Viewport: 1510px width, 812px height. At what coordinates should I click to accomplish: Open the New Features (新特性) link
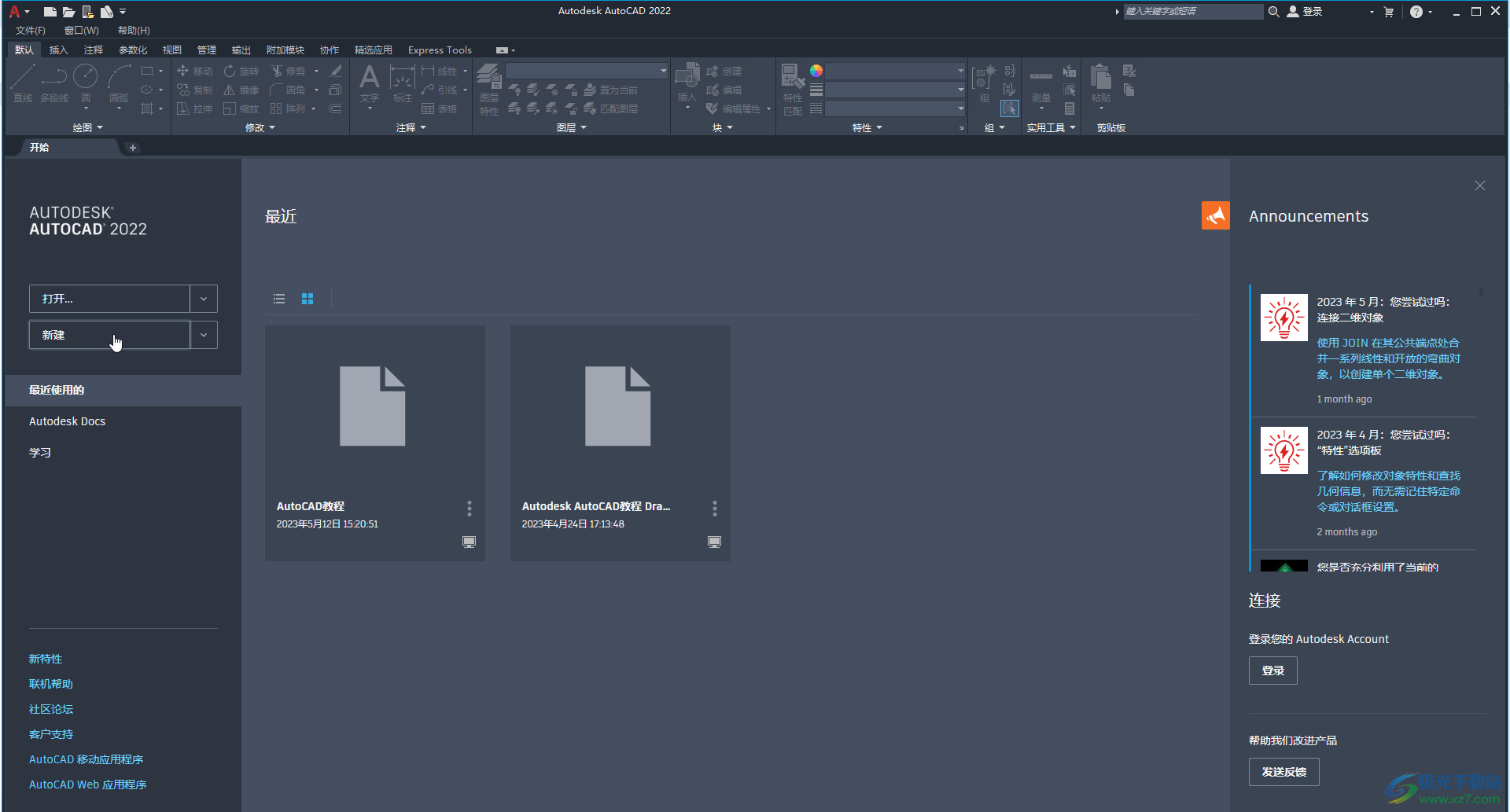pyautogui.click(x=46, y=659)
